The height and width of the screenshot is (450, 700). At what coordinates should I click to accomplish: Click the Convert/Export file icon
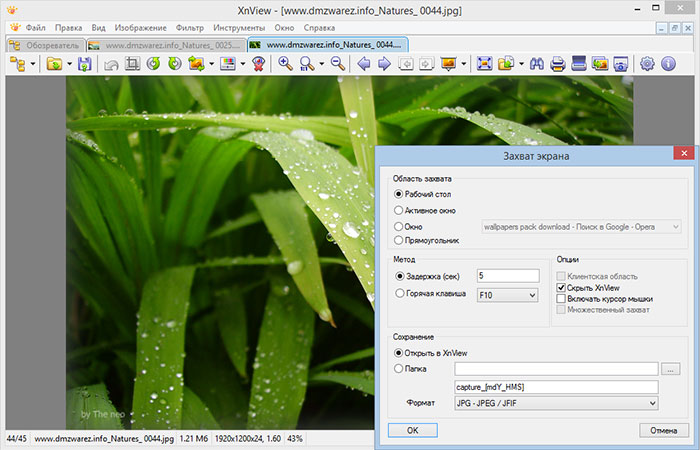click(x=506, y=64)
